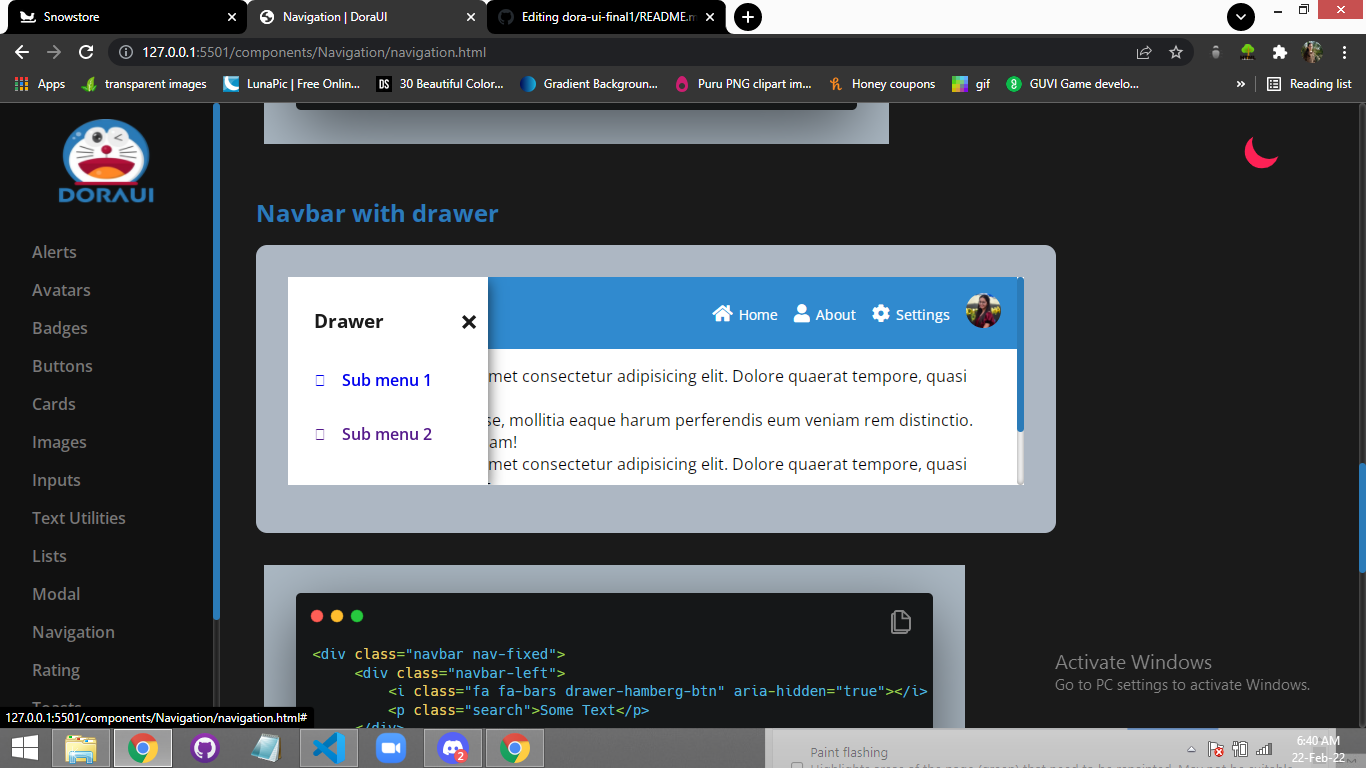Click the green dot on the code window

pyautogui.click(x=357, y=616)
